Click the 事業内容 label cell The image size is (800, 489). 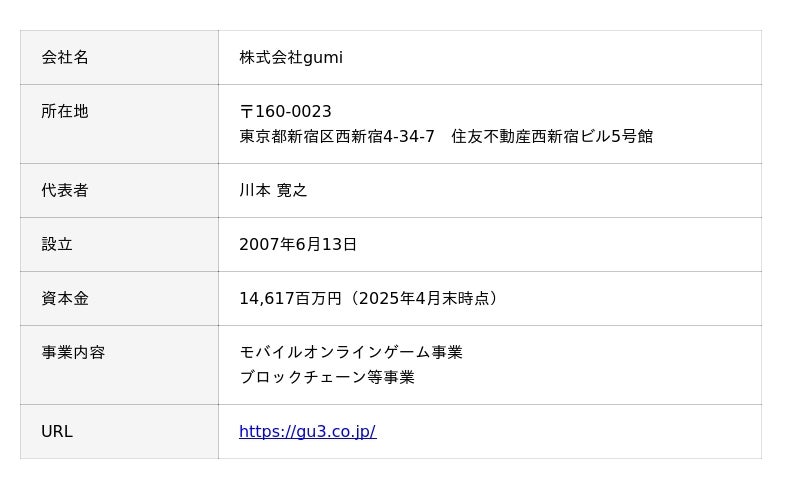pyautogui.click(x=73, y=352)
